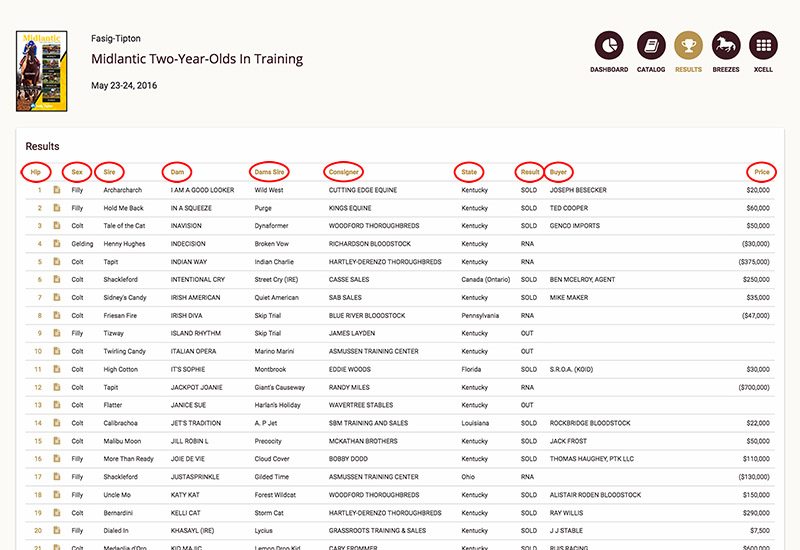Screen dimensions: 800x550
Task: Select the Results trophy icon
Action: (688, 45)
